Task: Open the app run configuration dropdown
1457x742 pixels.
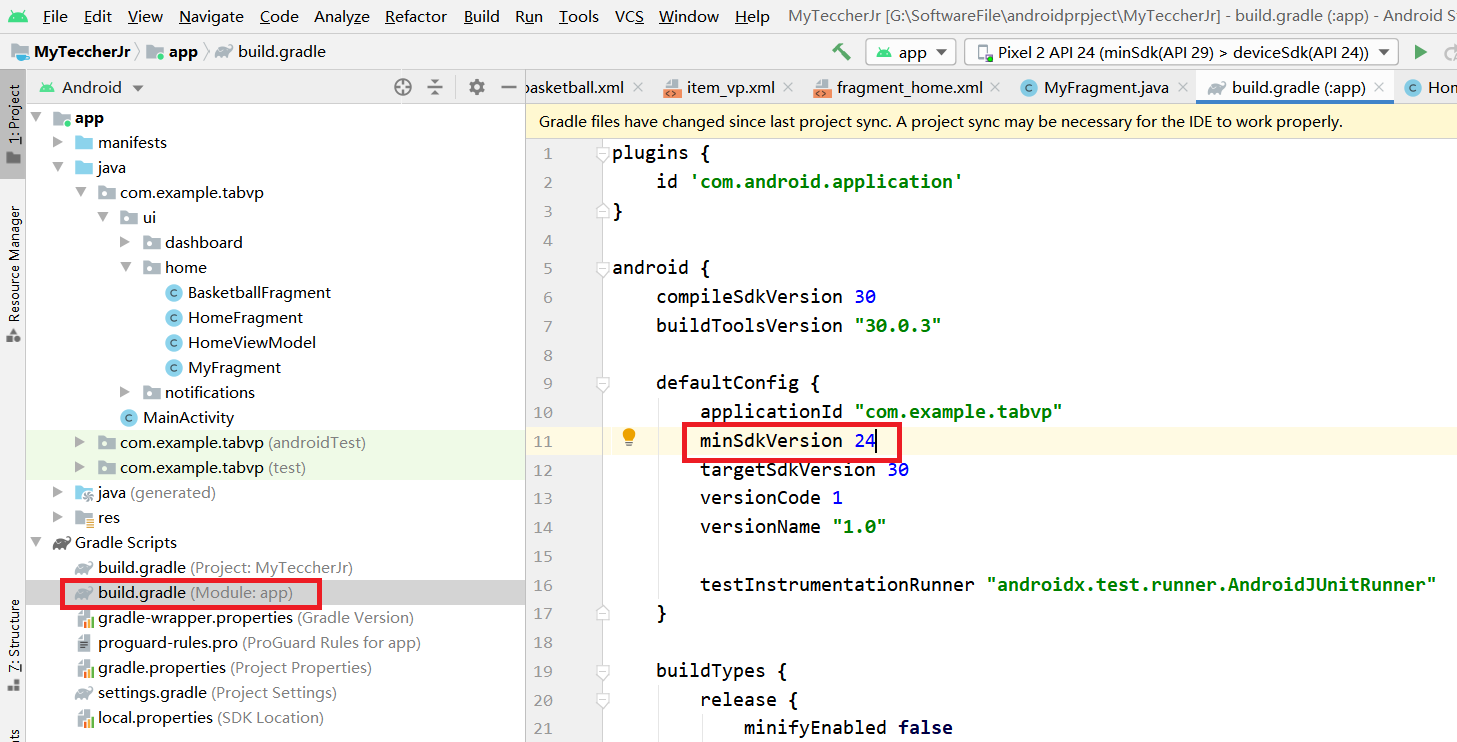Action: [x=909, y=51]
